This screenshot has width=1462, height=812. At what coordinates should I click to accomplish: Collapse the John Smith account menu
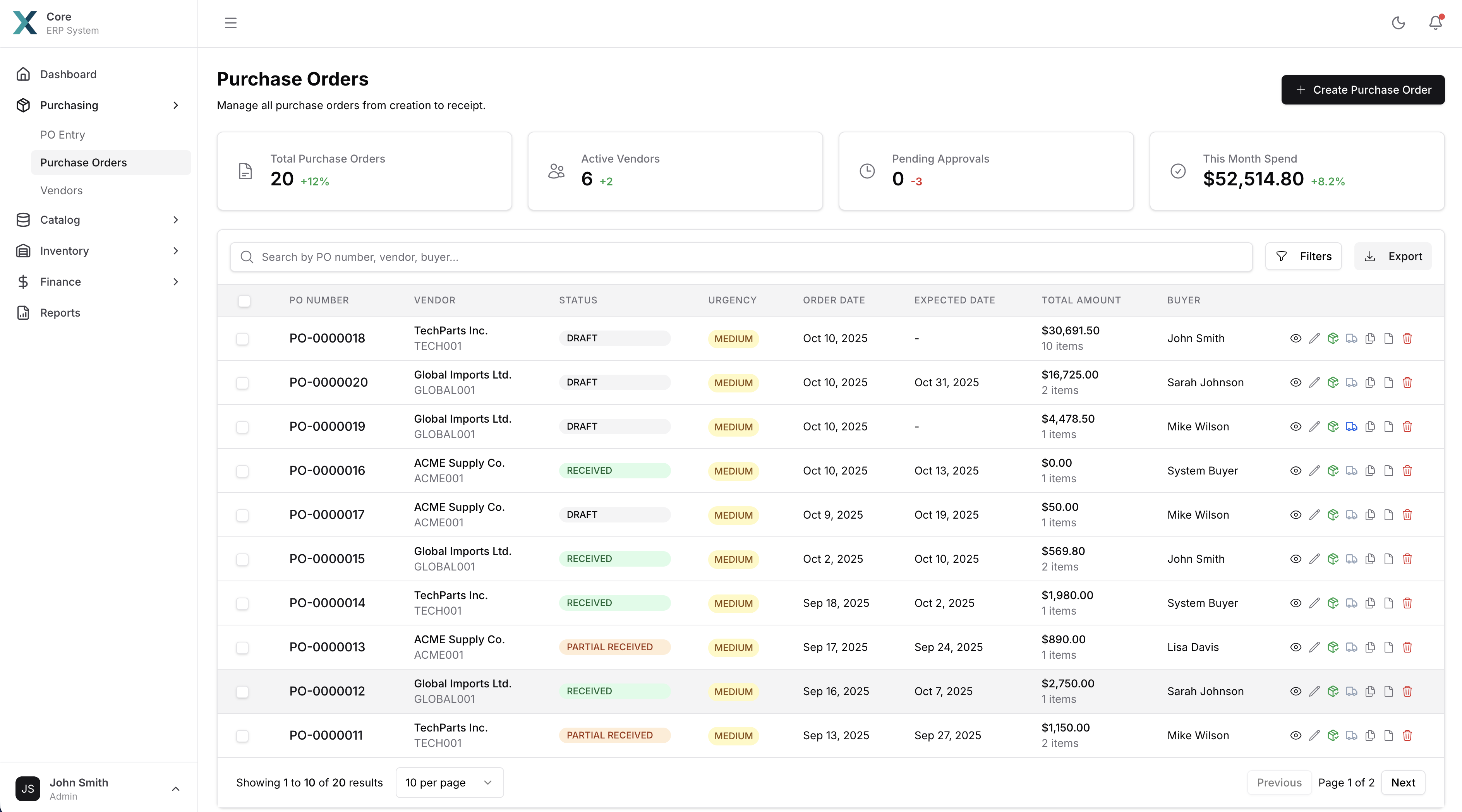175,789
